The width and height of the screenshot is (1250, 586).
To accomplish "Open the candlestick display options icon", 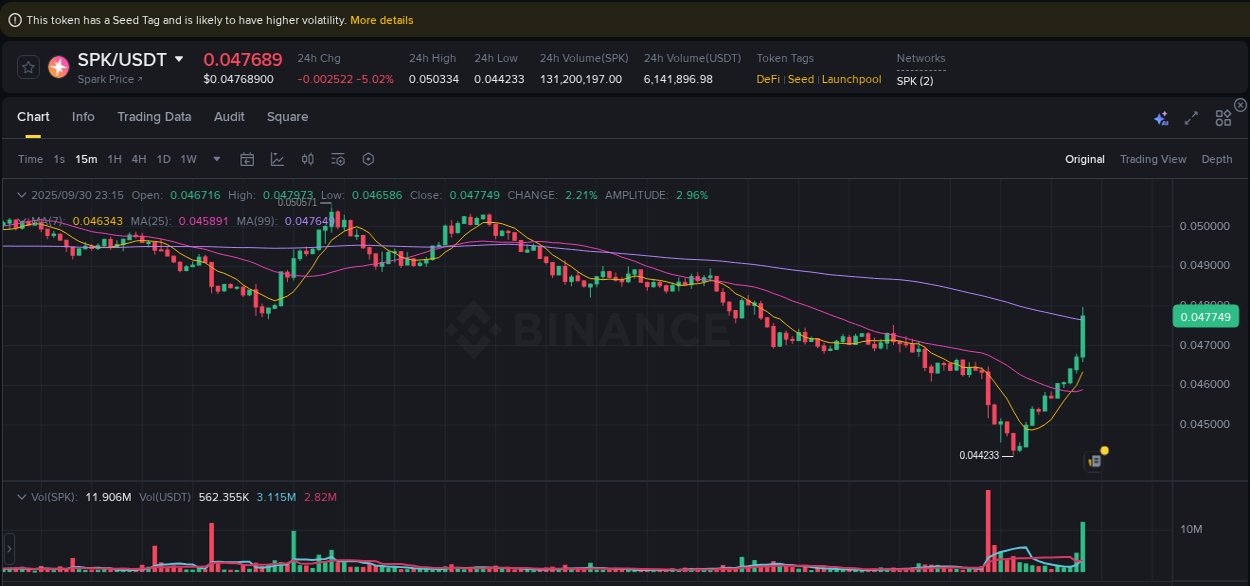I will (308, 159).
